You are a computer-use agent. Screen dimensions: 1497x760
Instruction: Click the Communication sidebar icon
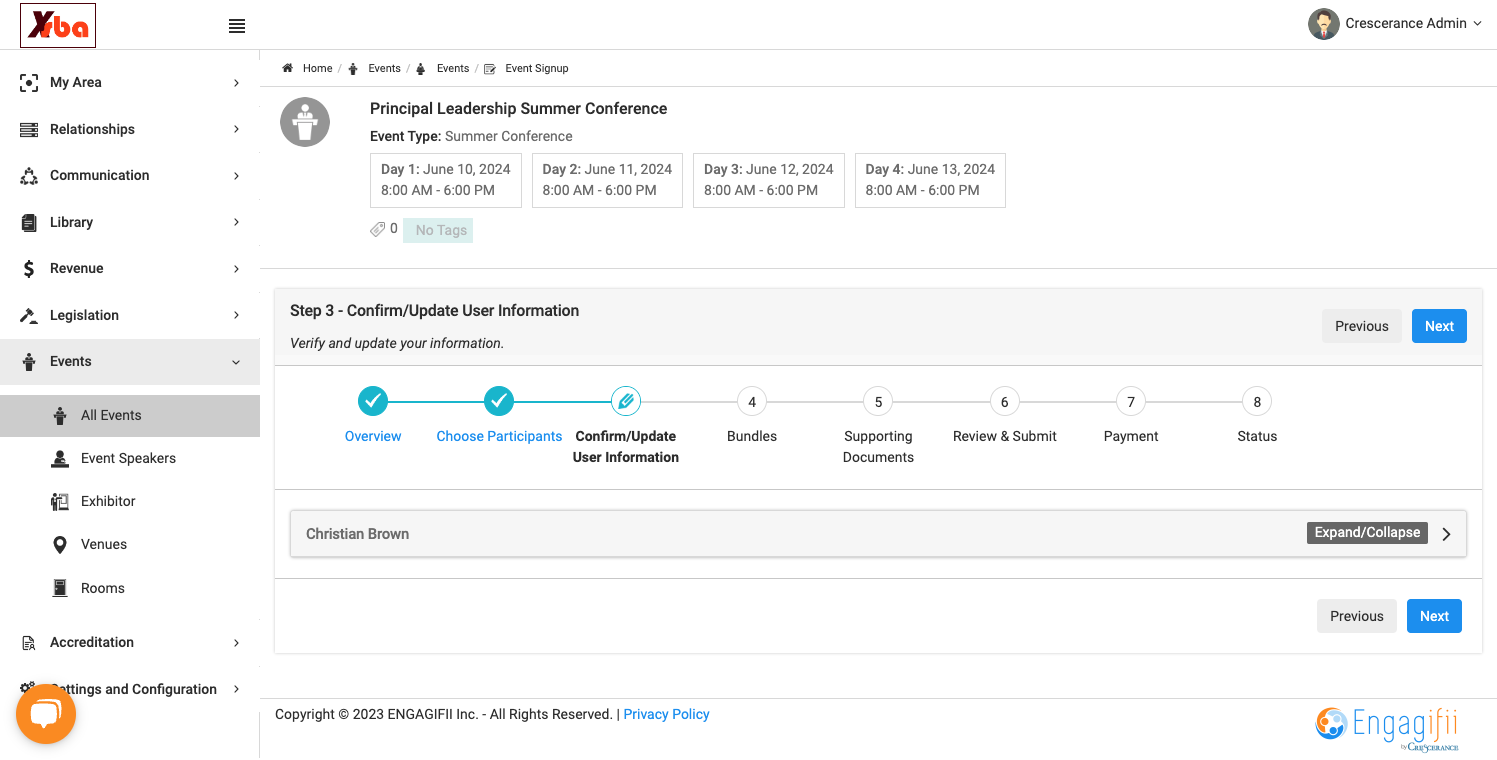[x=29, y=176]
